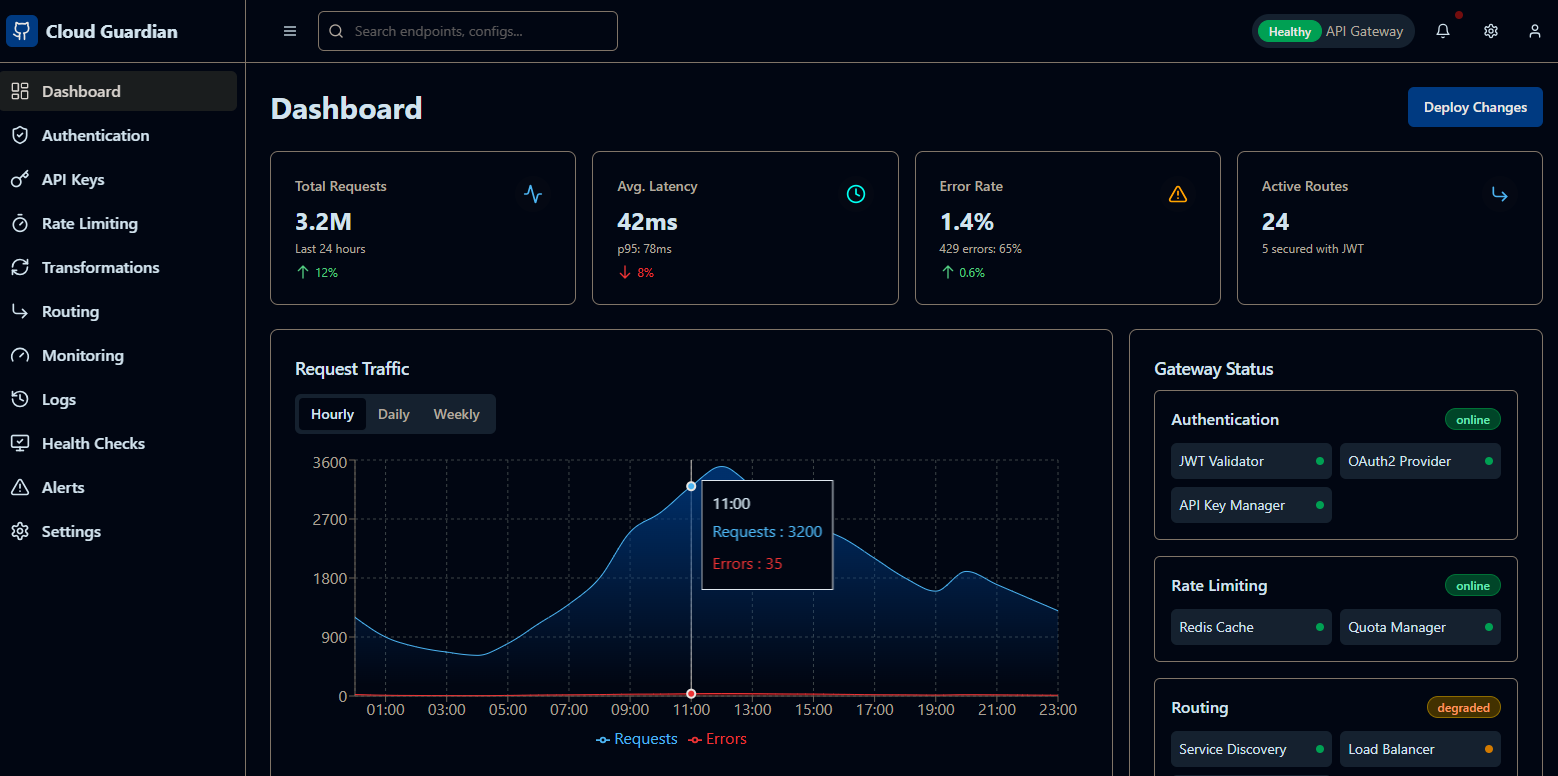Open Transformations in the sidebar
The height and width of the screenshot is (776, 1558).
(118, 267)
